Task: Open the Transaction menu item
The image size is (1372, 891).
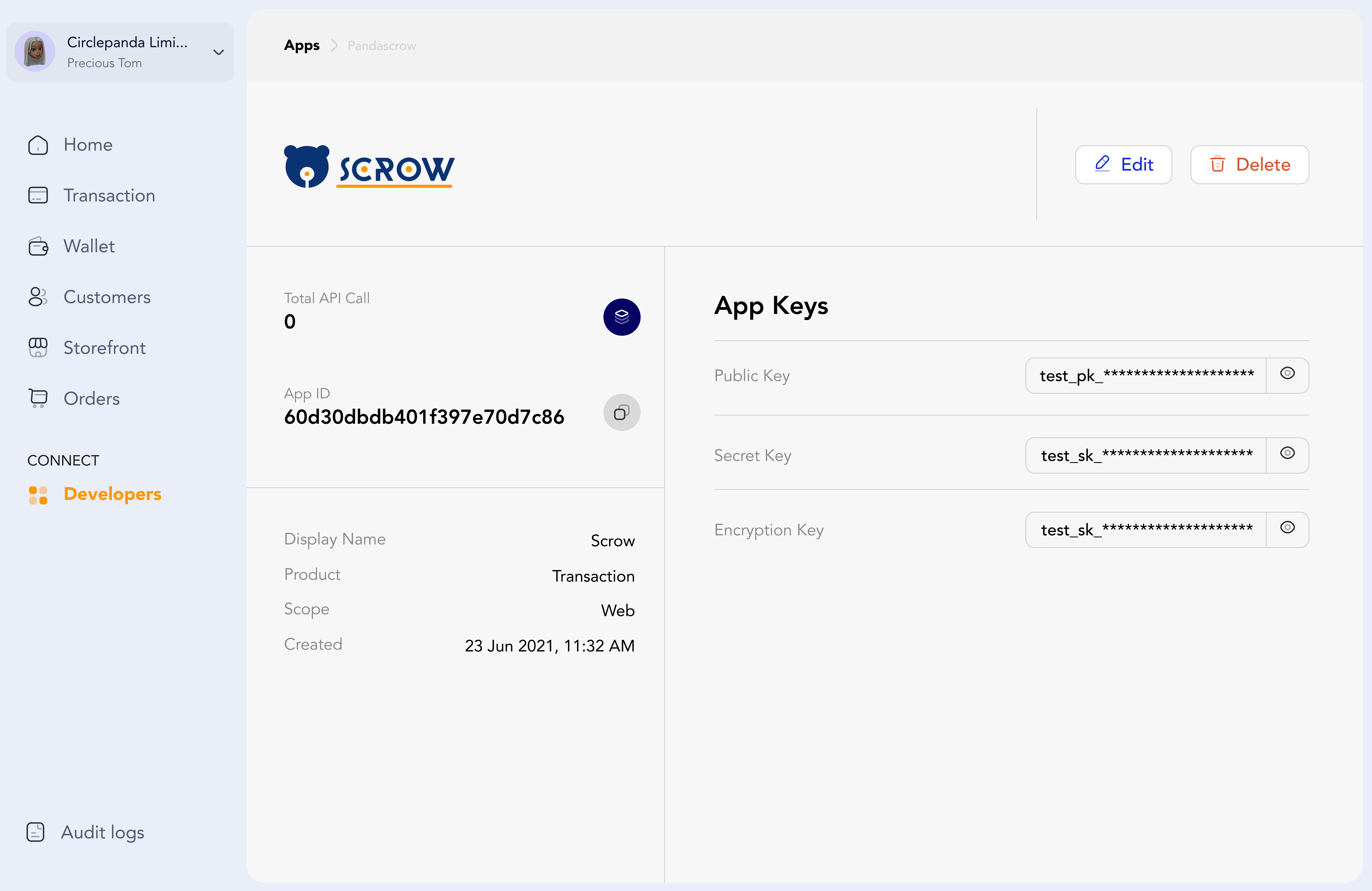Action: tap(109, 195)
